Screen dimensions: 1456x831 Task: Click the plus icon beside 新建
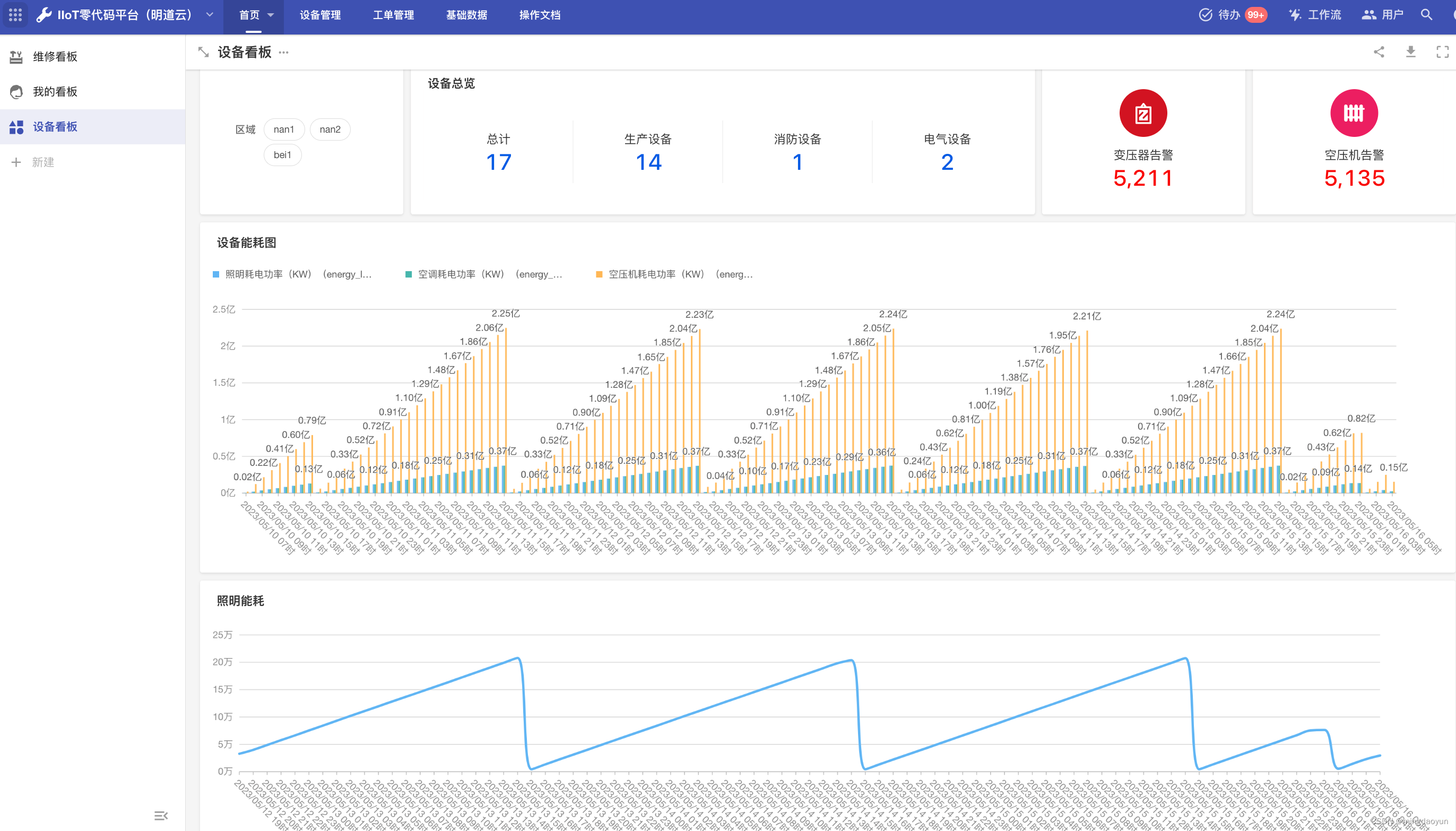click(16, 162)
